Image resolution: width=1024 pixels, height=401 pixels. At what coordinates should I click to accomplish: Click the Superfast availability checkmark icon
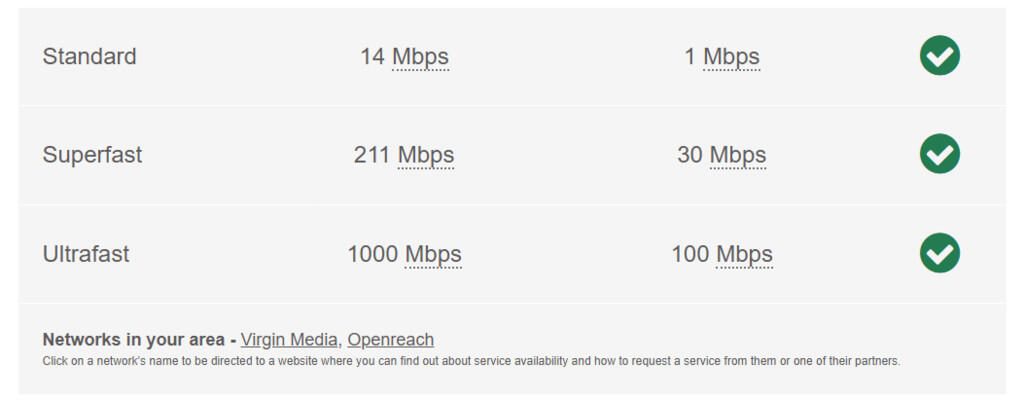pyautogui.click(x=939, y=154)
